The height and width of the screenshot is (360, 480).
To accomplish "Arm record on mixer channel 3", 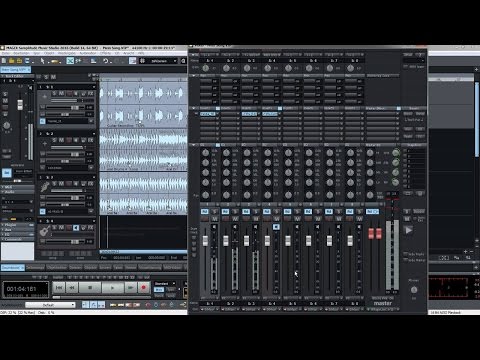I will 246,219.
